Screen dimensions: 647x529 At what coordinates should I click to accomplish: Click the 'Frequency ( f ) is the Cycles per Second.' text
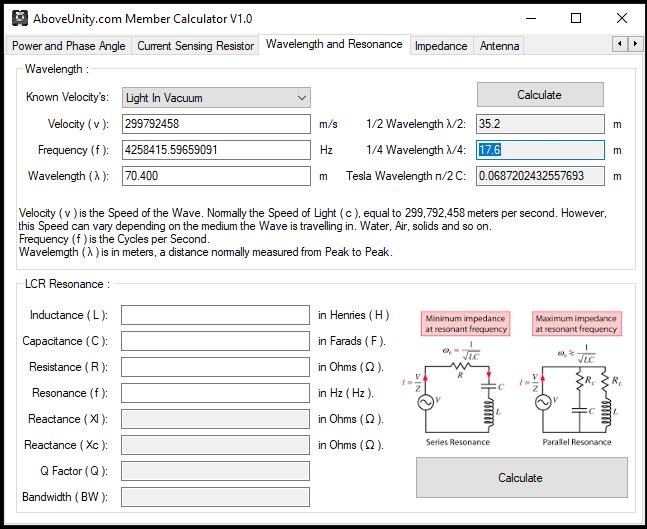[x=114, y=239]
